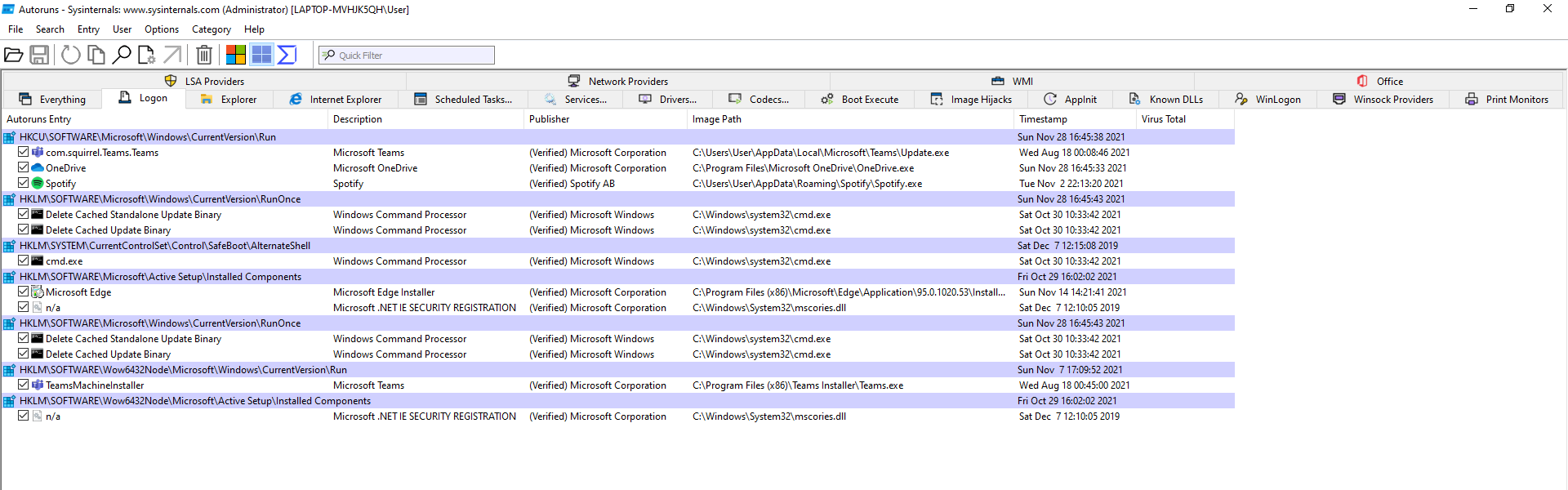Open the File menu

(x=16, y=29)
